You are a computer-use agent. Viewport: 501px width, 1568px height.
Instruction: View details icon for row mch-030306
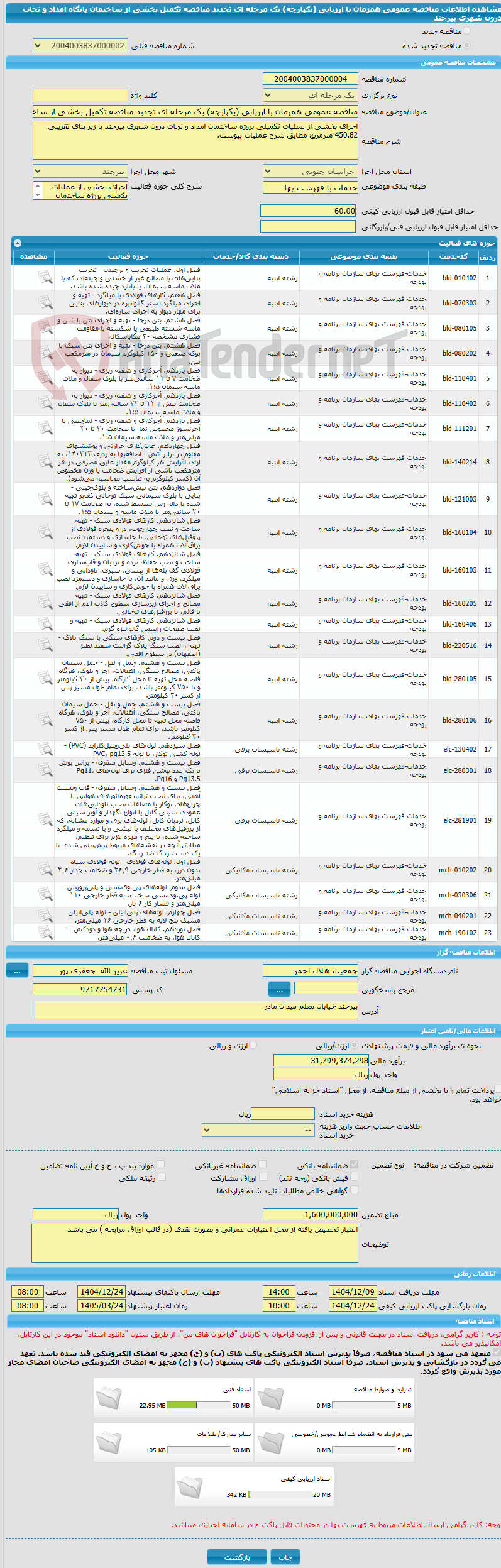pyautogui.click(x=45, y=895)
